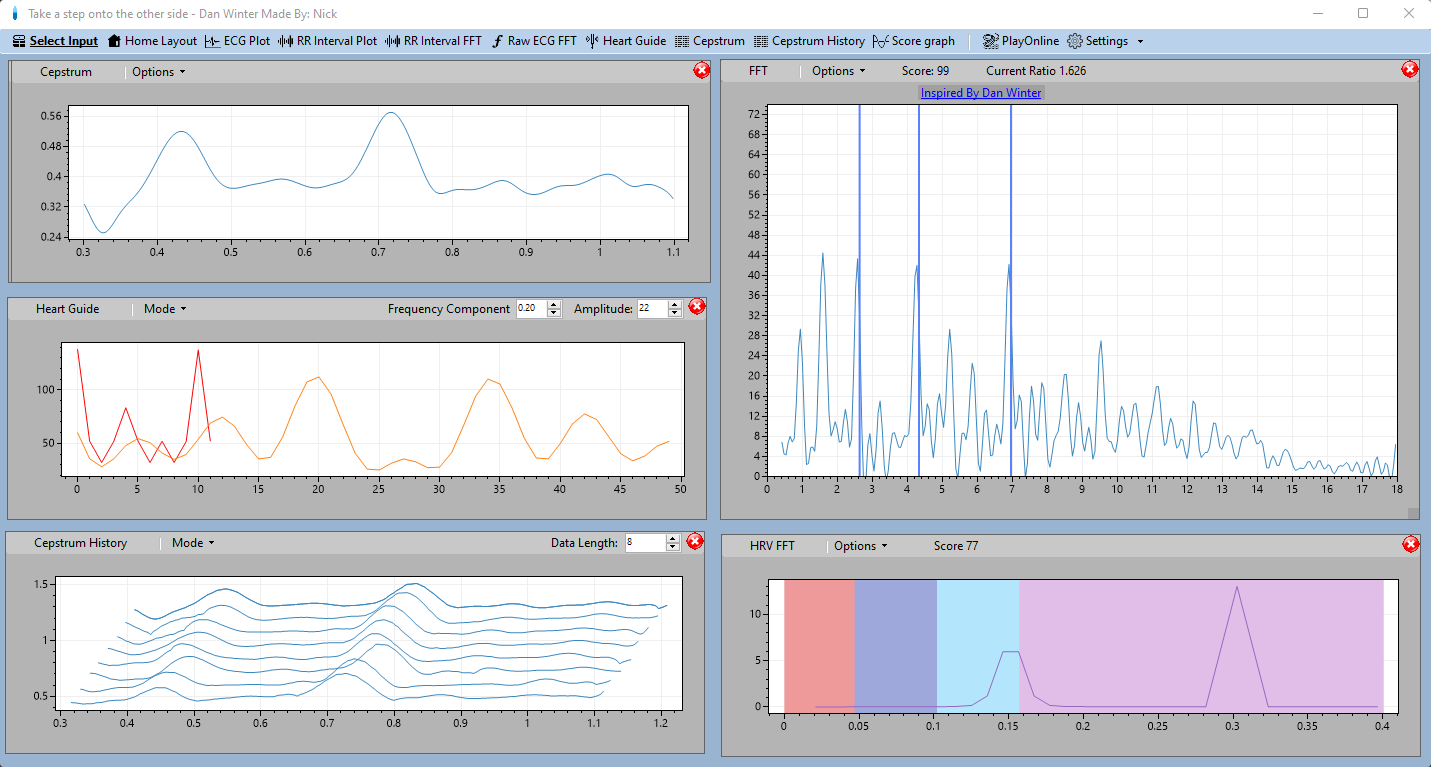Increase Frequency Component with the up arrow
The width and height of the screenshot is (1431, 767).
[555, 304]
